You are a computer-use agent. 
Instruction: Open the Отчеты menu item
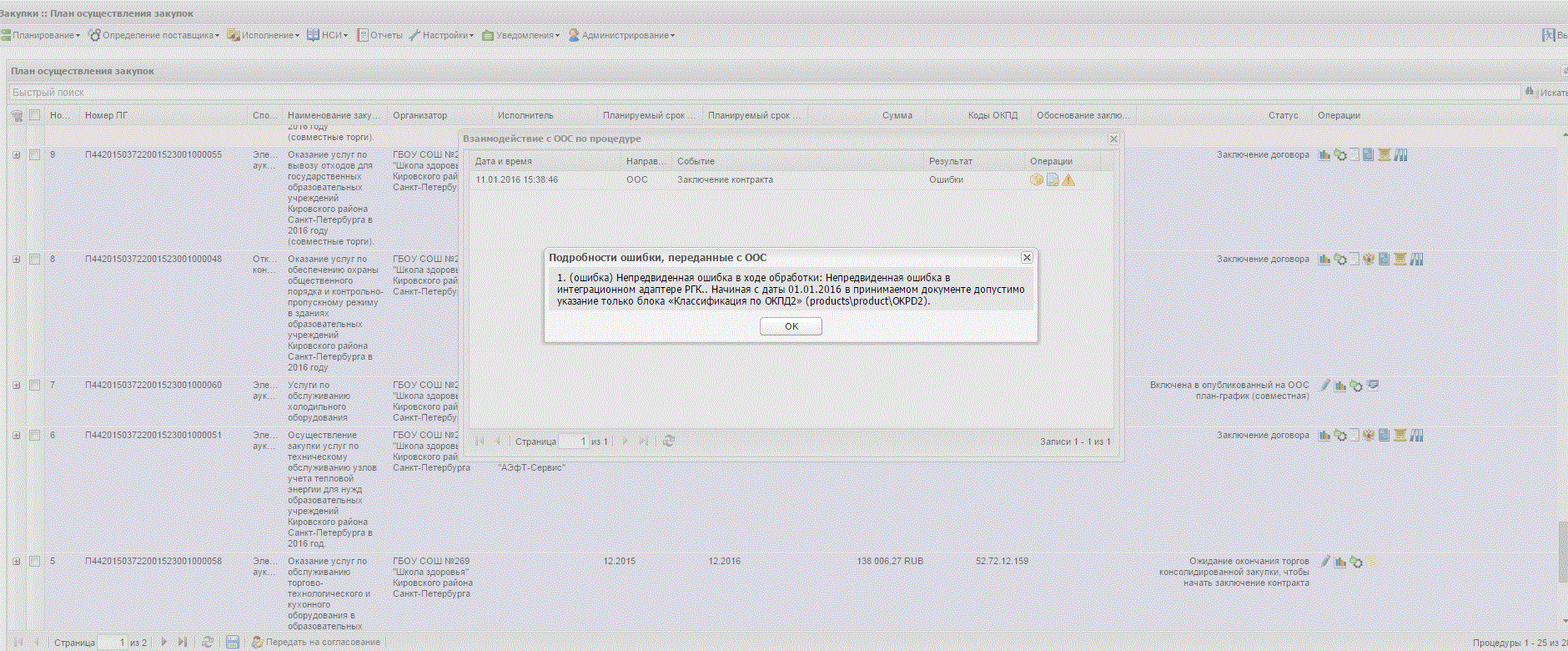pyautogui.click(x=380, y=35)
